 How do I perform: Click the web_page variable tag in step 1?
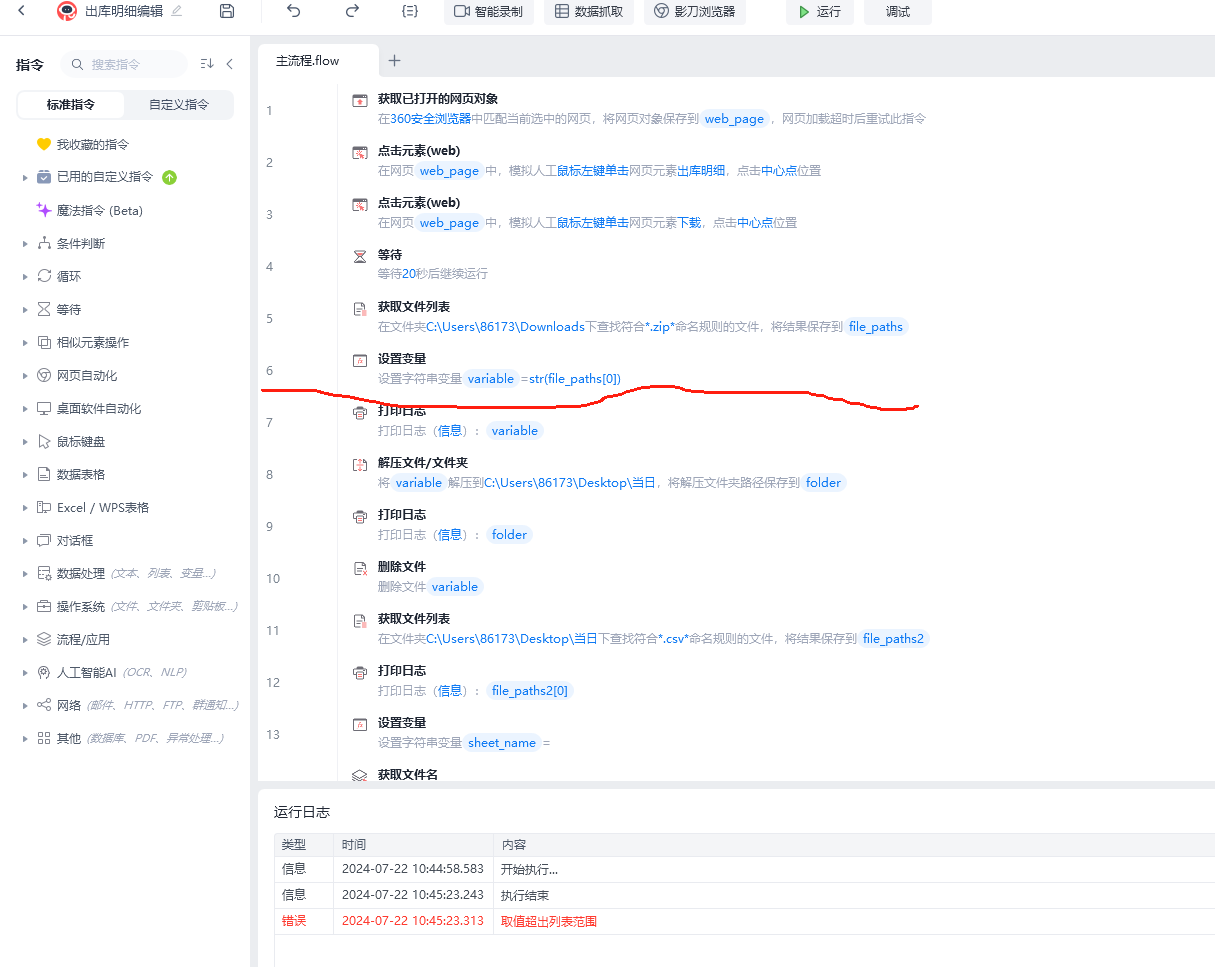pyautogui.click(x=734, y=118)
